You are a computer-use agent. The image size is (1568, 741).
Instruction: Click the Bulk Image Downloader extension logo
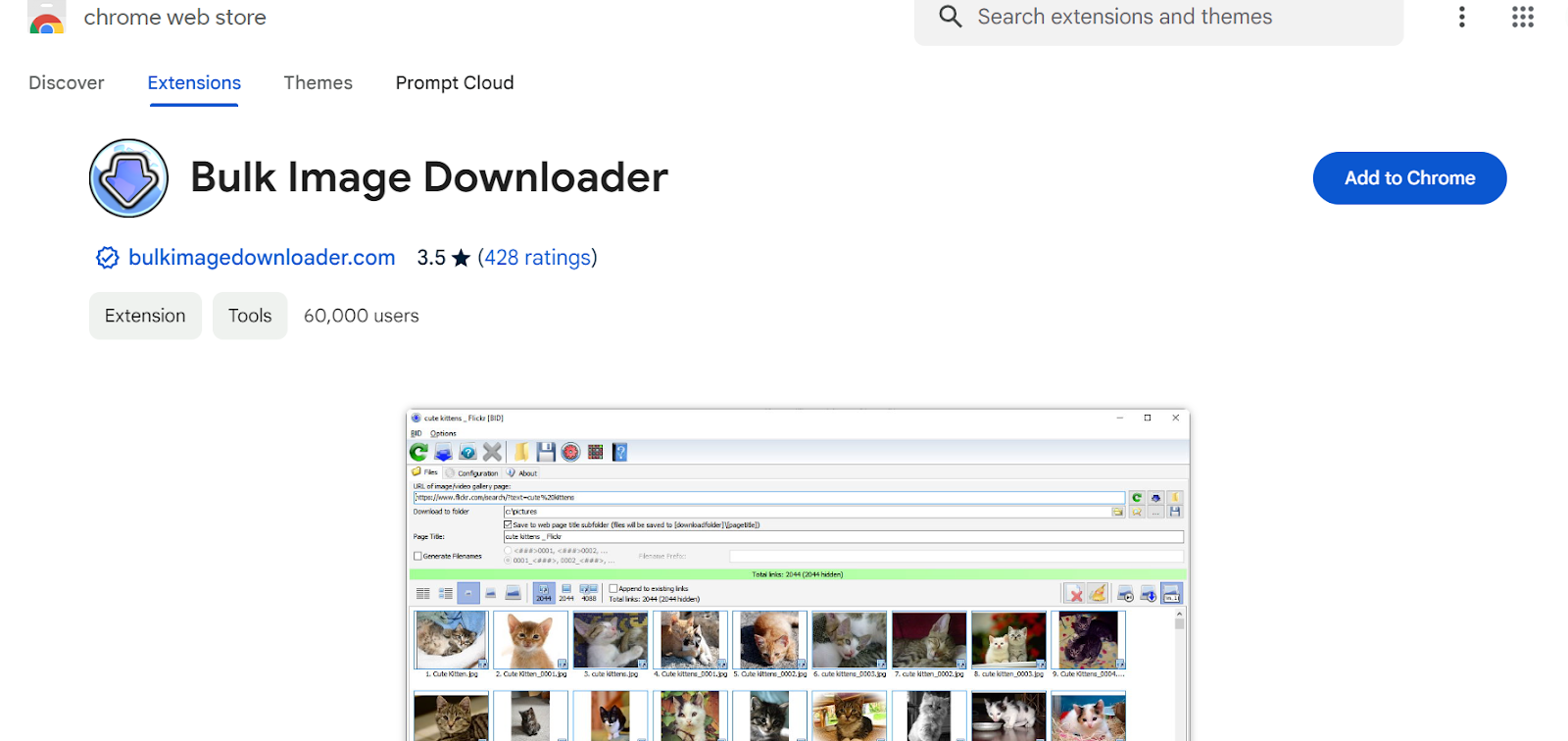coord(128,178)
